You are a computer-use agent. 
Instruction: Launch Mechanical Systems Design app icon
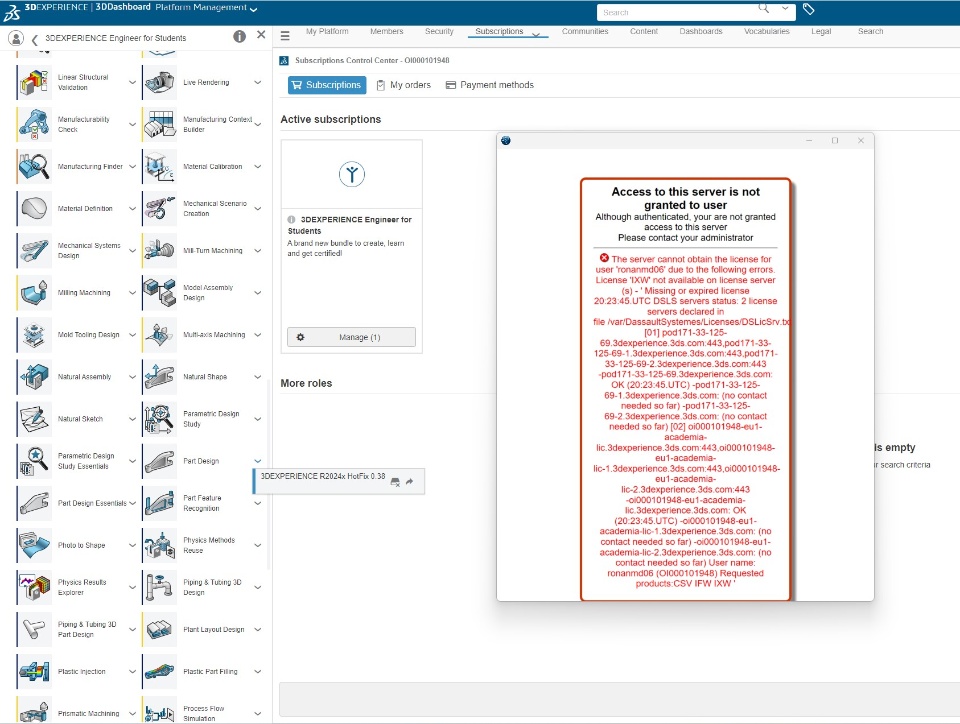[35, 251]
